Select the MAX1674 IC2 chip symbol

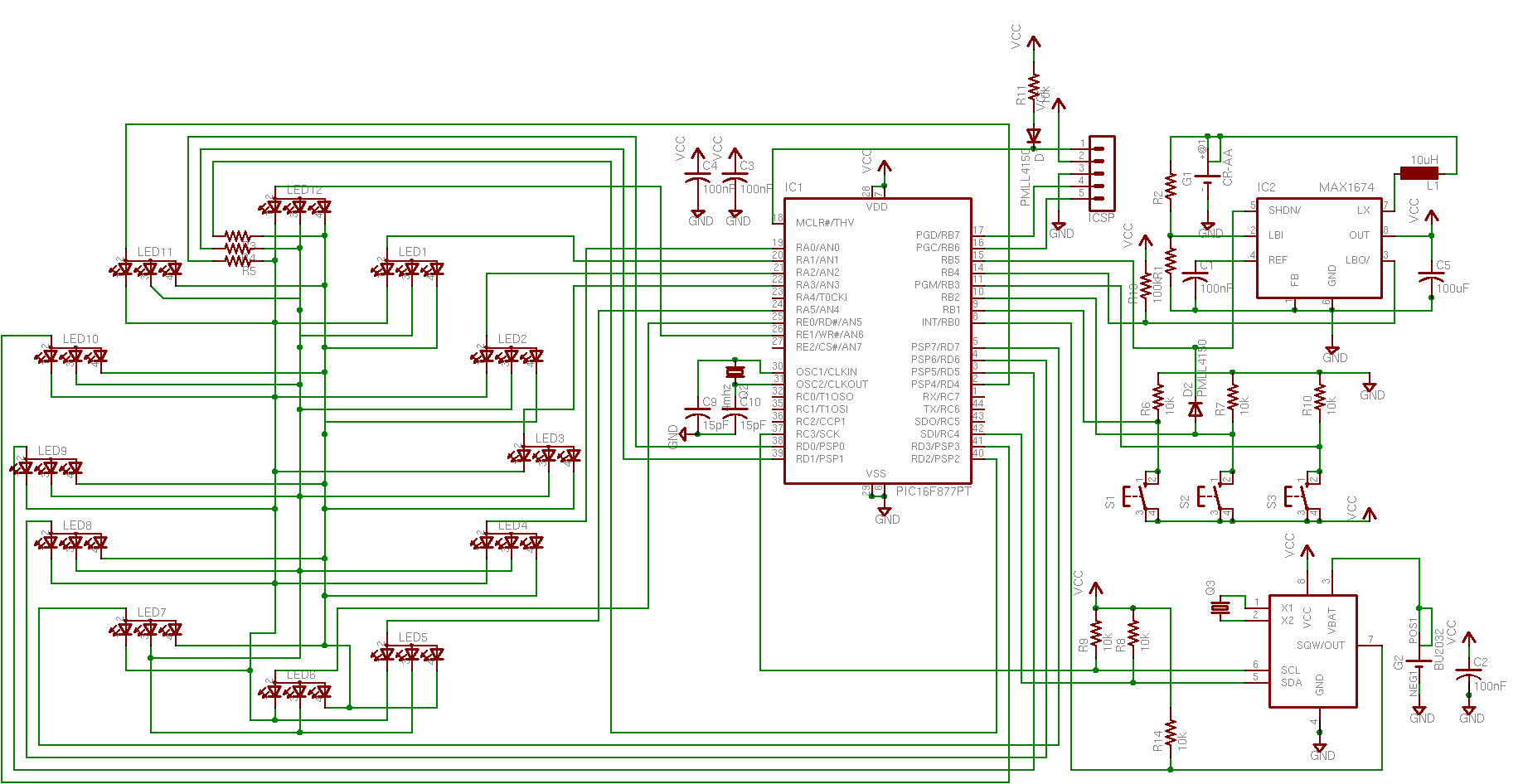[x=1319, y=248]
